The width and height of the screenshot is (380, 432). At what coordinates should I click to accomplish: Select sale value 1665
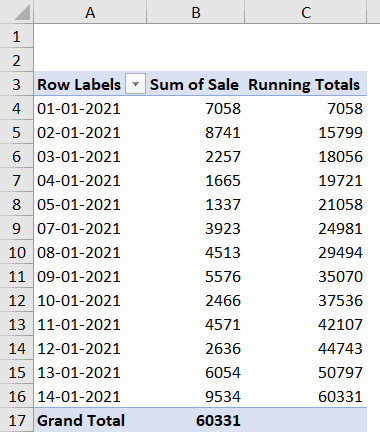click(x=196, y=180)
